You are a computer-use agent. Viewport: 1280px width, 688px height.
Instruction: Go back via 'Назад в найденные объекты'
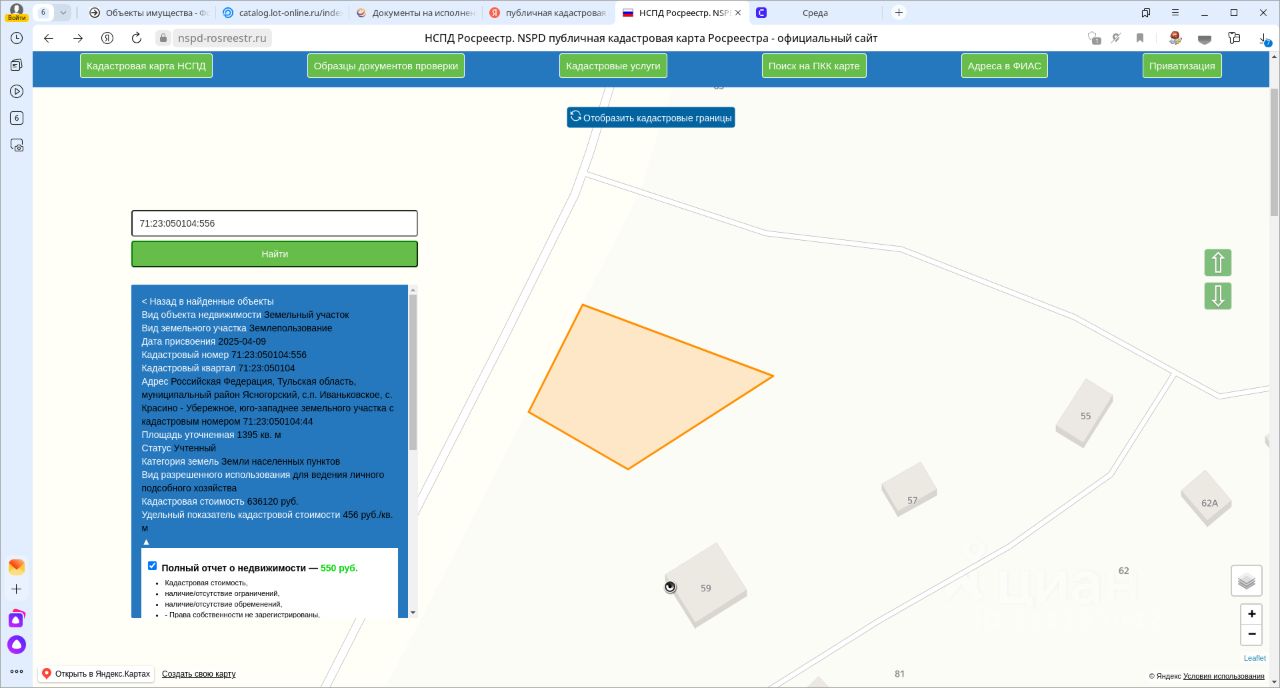tap(208, 301)
